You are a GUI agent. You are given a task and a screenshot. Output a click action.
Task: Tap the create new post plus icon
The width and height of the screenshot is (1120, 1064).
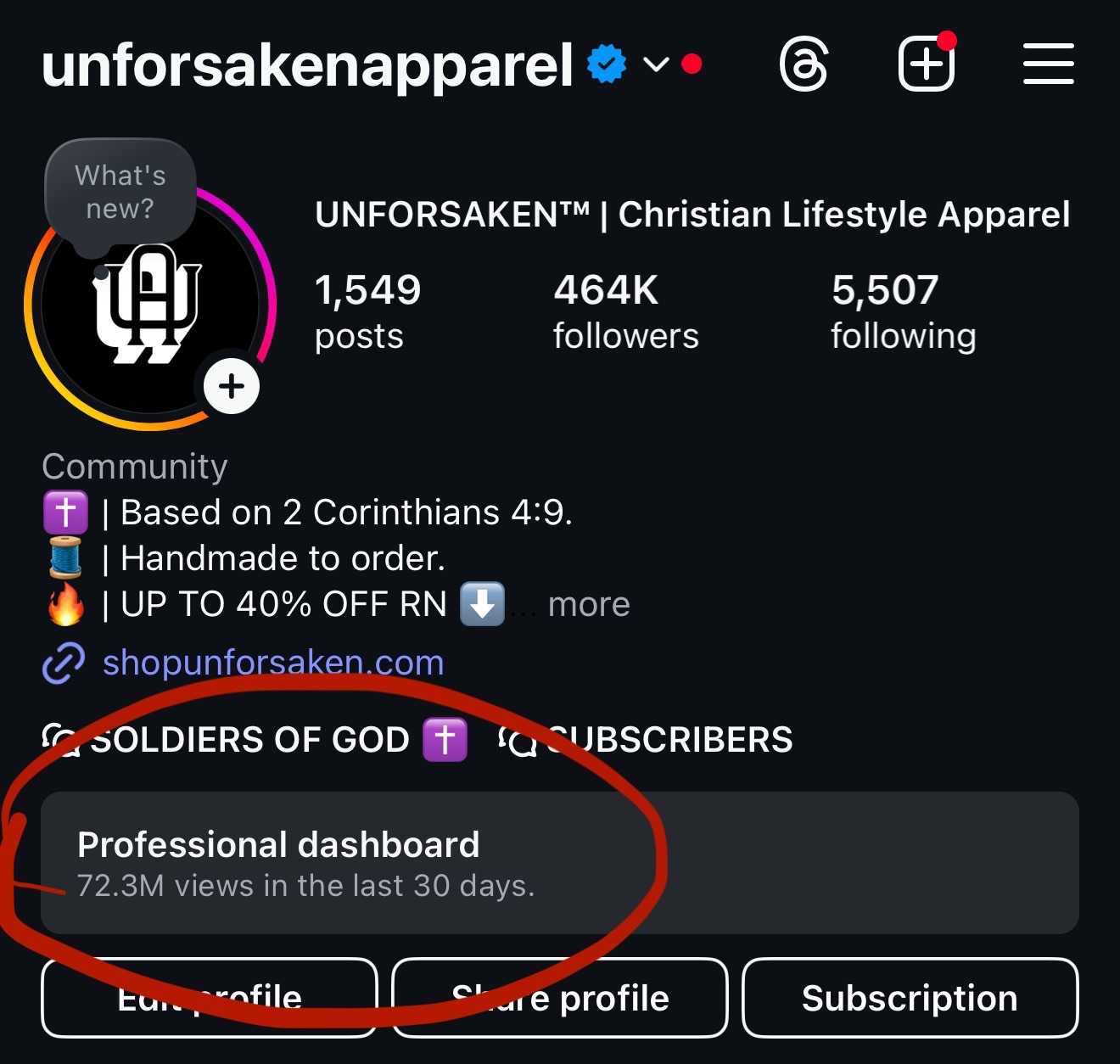coord(926,65)
